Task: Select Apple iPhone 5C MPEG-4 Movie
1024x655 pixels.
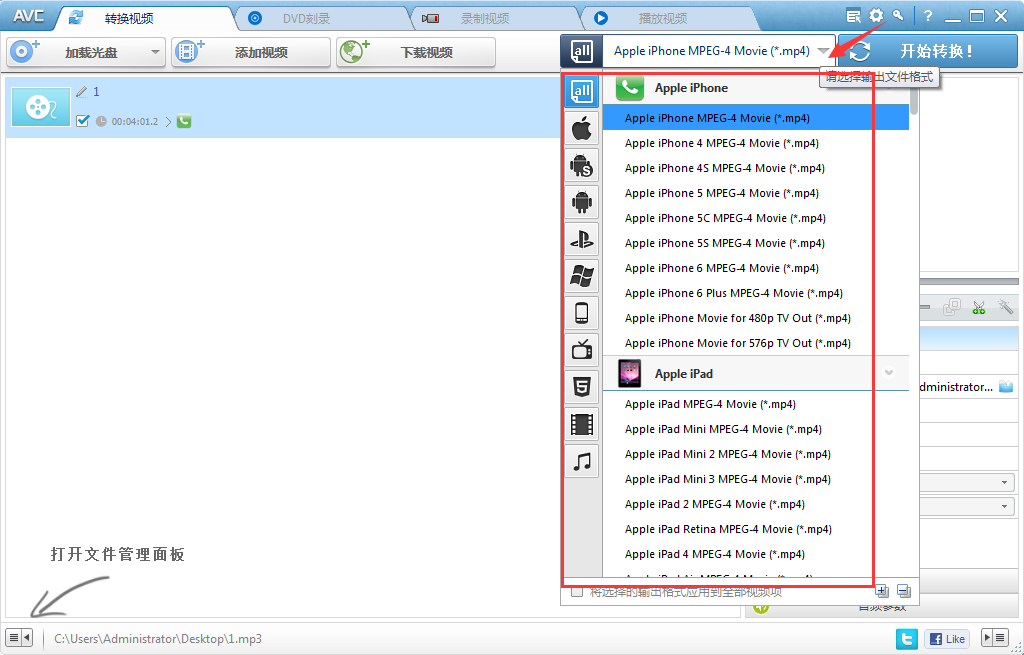Action: 756,218
